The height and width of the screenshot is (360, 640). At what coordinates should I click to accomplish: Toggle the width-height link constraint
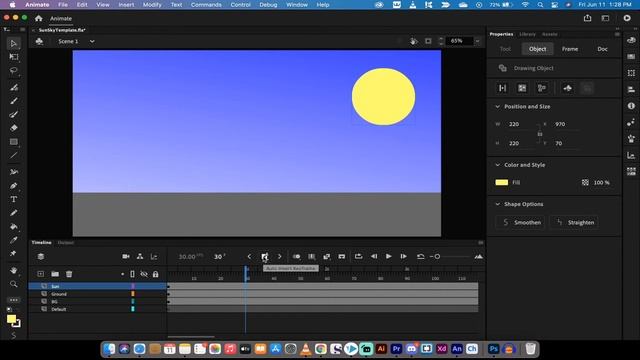[x=540, y=133]
